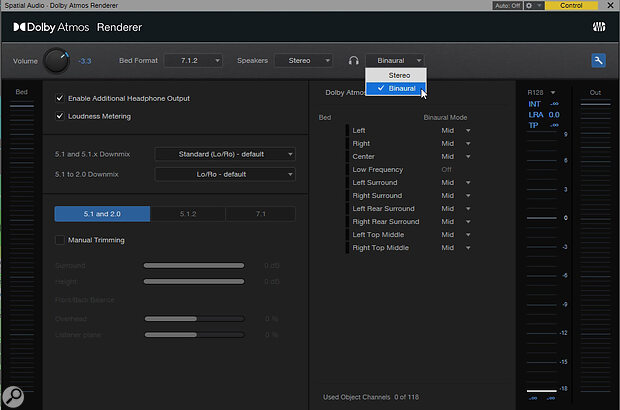The height and width of the screenshot is (410, 620).
Task: Toggle Enable Additional Headphone Output checkbox
Action: click(x=60, y=98)
